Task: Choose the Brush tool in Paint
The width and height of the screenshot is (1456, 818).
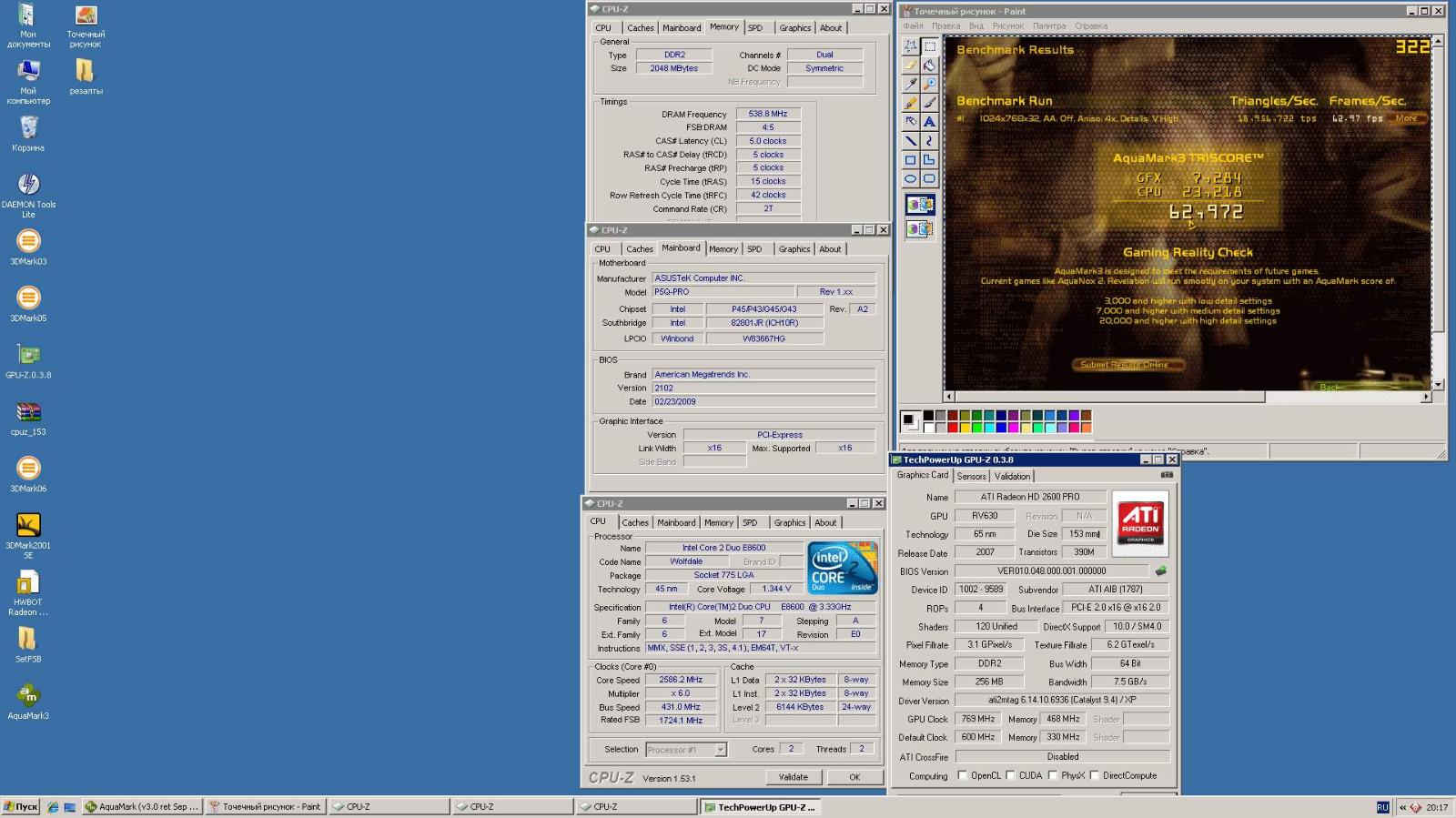Action: click(x=929, y=103)
